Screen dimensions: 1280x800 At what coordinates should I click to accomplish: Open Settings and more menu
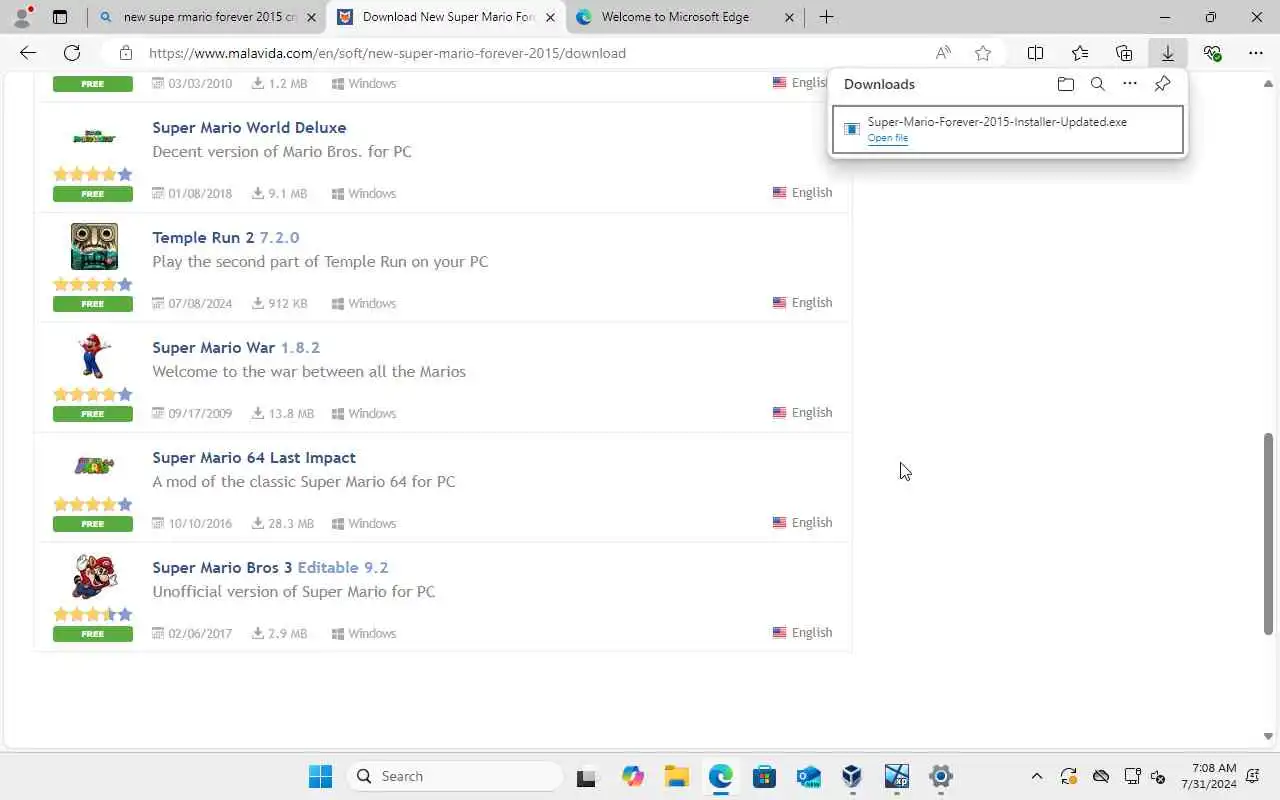(1256, 53)
